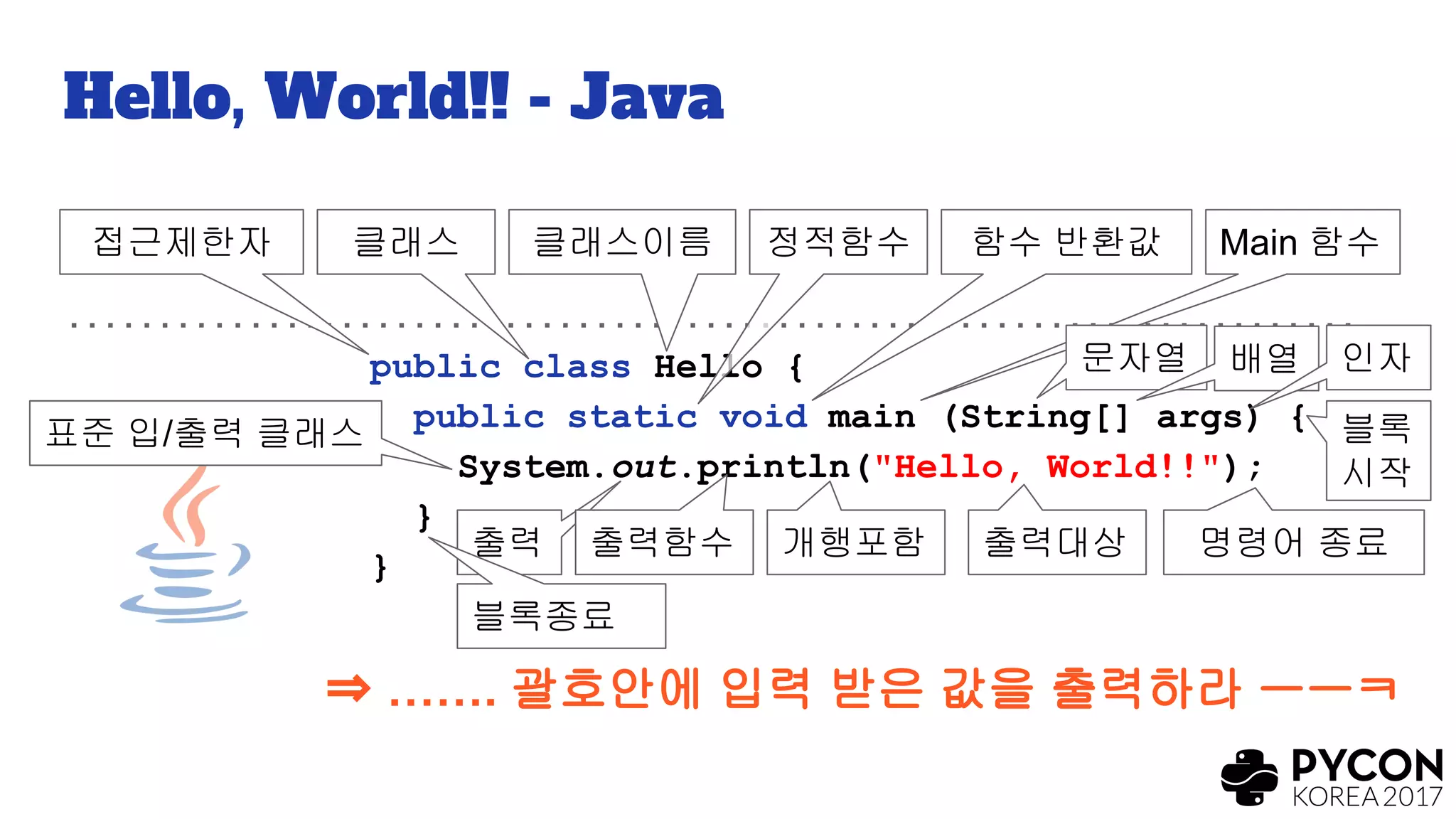Select the '블록종료' callout box
The width and height of the screenshot is (1456, 819).
(561, 616)
